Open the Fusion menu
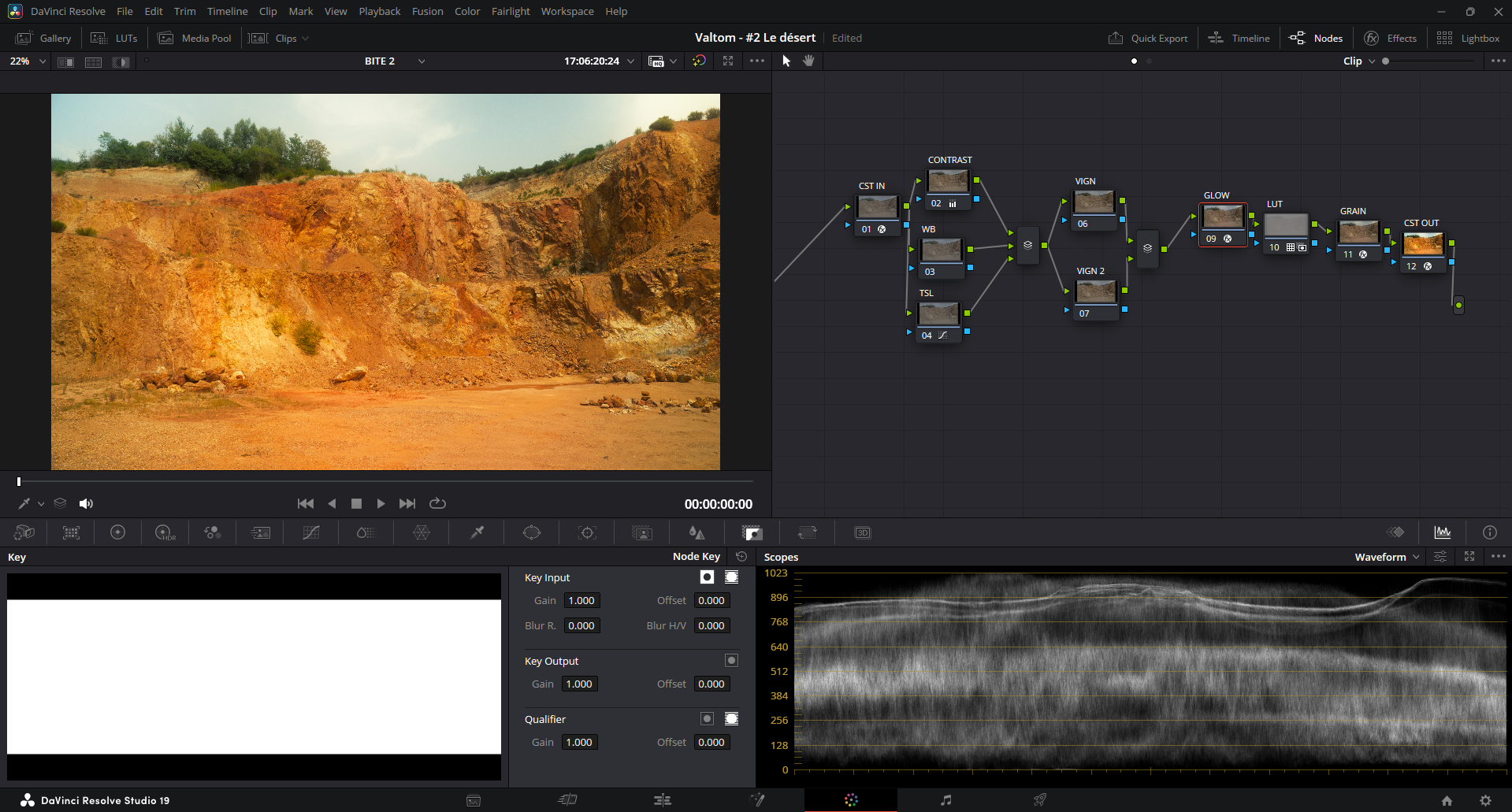The image size is (1512, 812). pos(427,11)
